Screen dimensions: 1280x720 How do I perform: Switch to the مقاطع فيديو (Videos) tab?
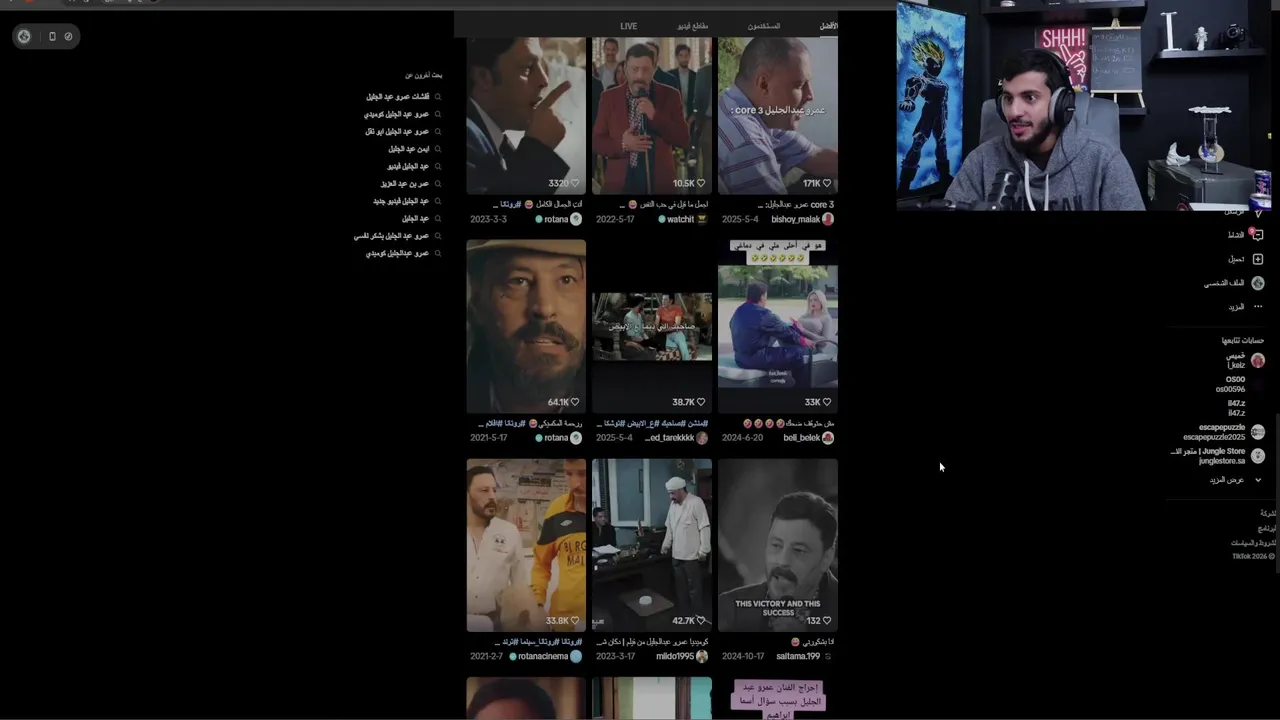pos(692,26)
